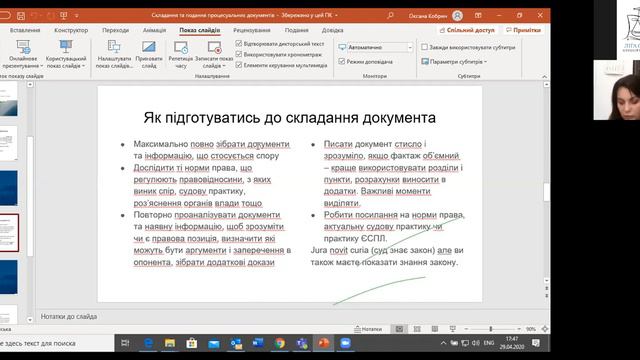This screenshot has width=640, height=360.
Task: Click slide title Як підготуватись до складання документа
Action: click(289, 118)
